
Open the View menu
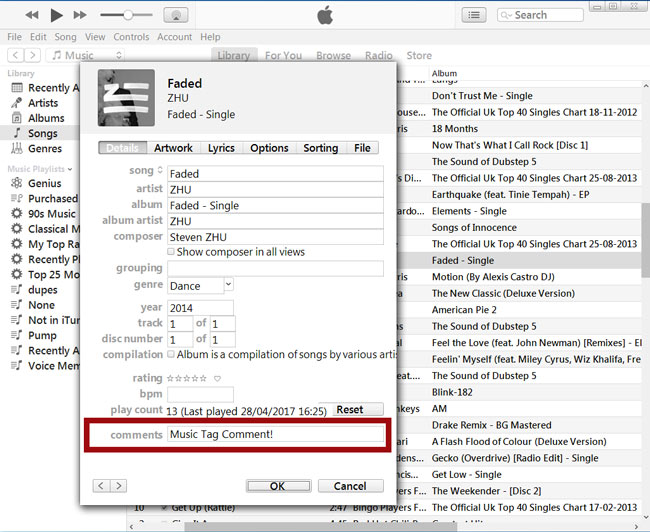95,37
